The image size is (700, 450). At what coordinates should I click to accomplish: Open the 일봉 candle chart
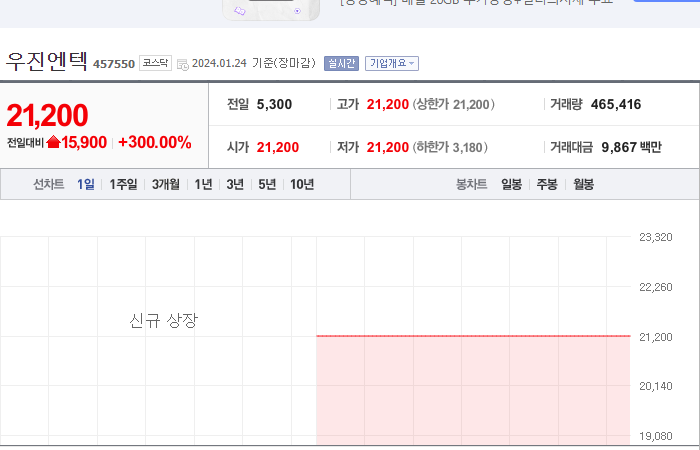511,184
